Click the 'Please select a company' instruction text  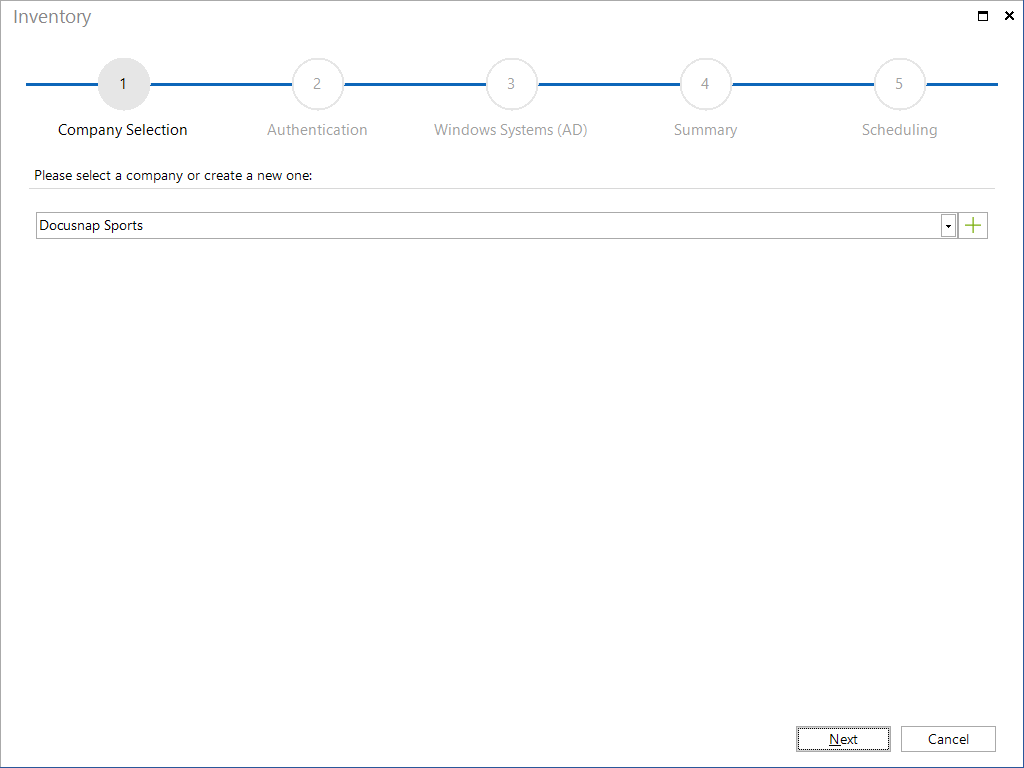[173, 176]
